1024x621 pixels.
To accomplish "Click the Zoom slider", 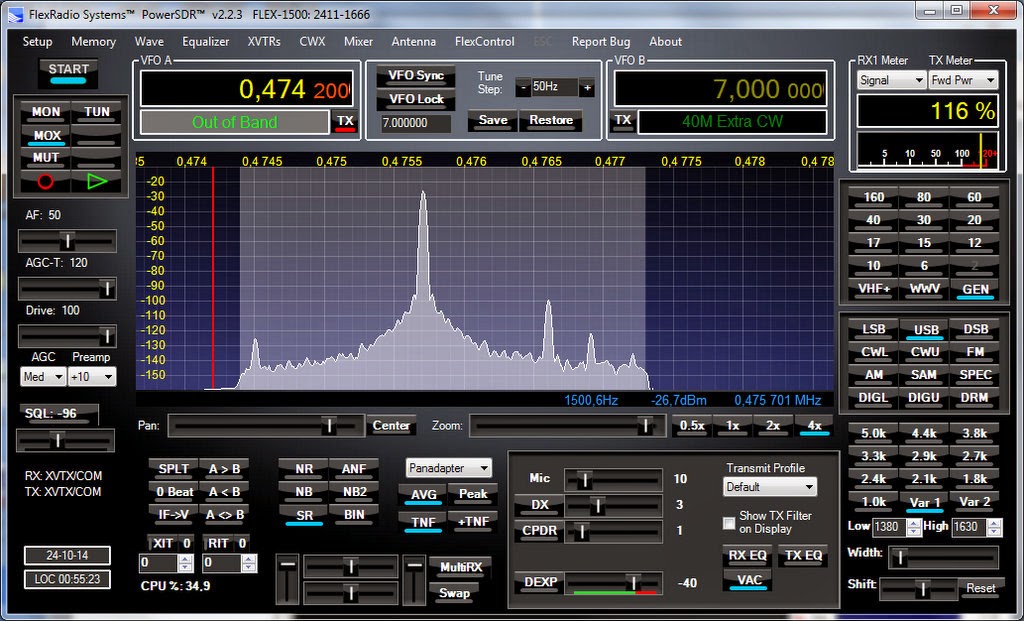I will tap(568, 426).
